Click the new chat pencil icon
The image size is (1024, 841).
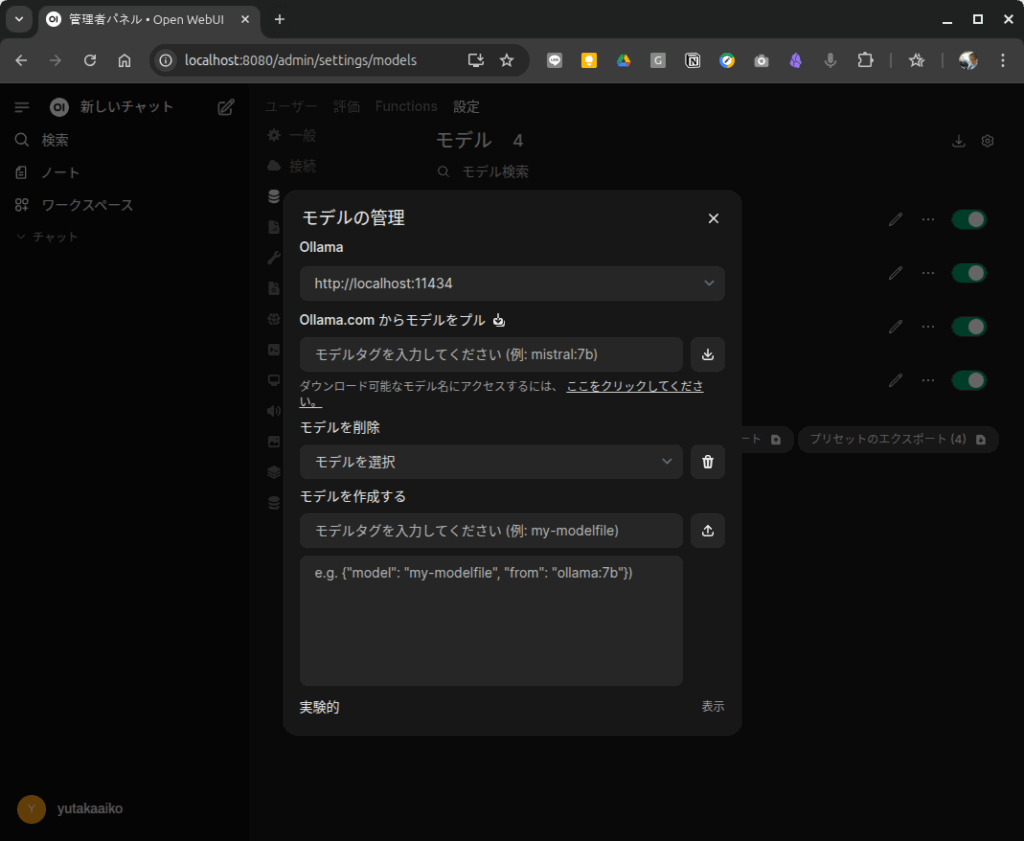pyautogui.click(x=226, y=107)
